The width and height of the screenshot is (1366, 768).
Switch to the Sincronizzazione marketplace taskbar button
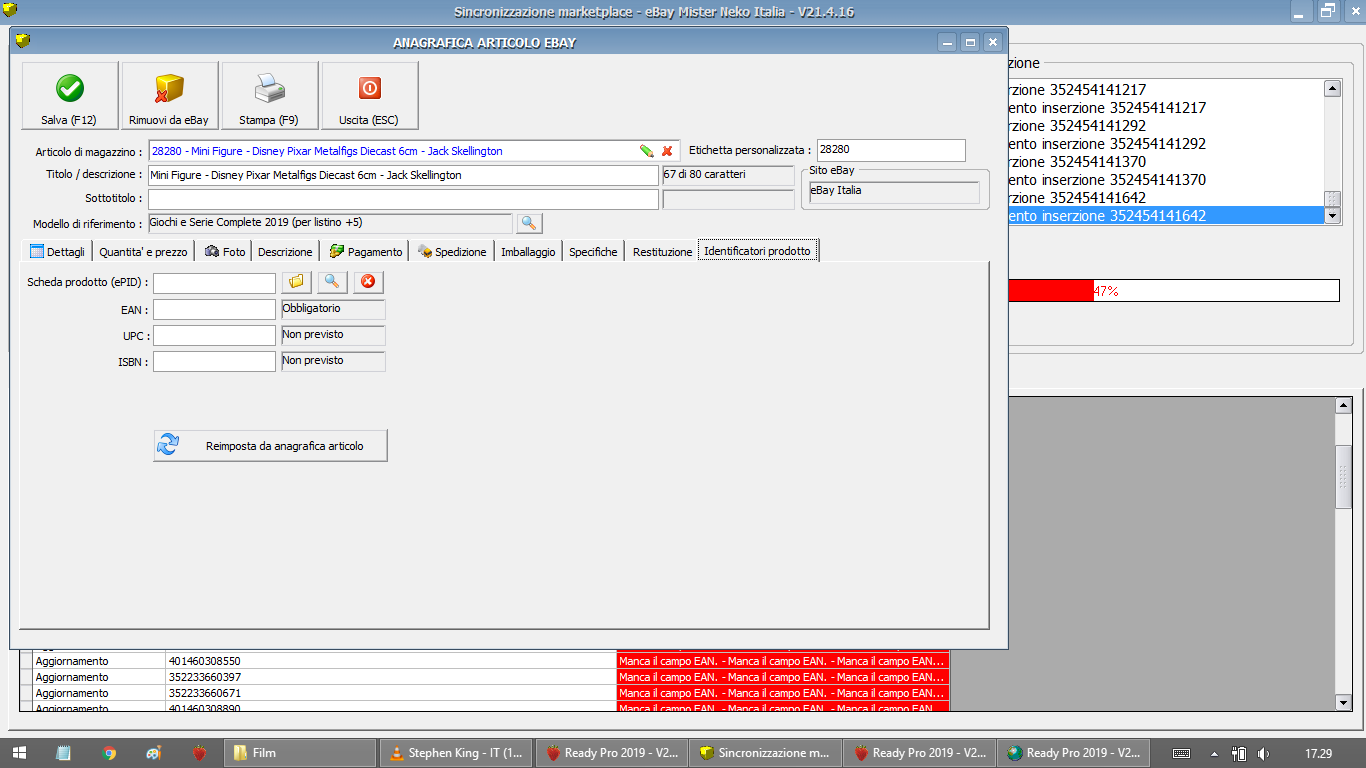point(765,753)
